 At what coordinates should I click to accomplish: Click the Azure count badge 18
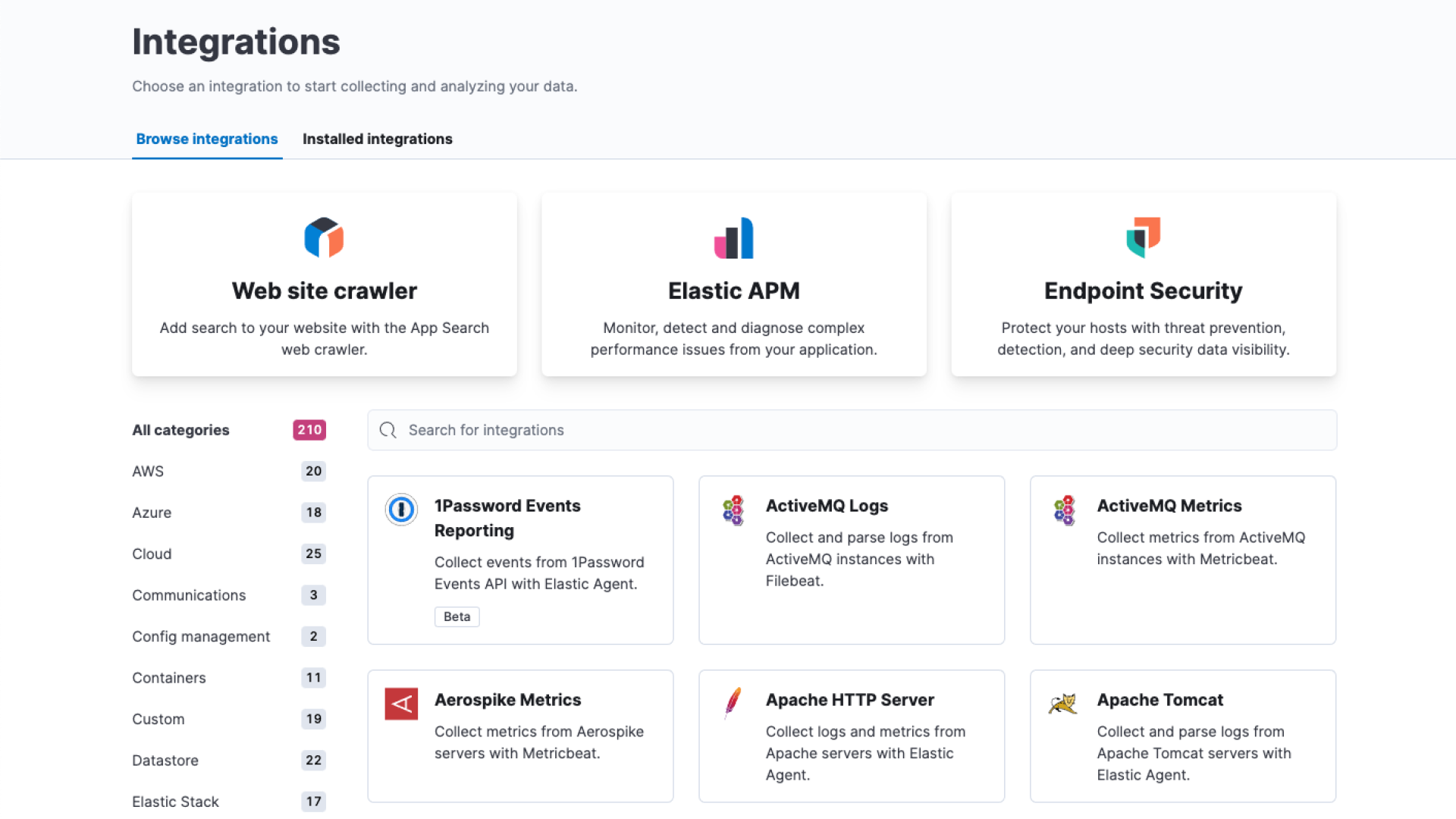click(314, 513)
